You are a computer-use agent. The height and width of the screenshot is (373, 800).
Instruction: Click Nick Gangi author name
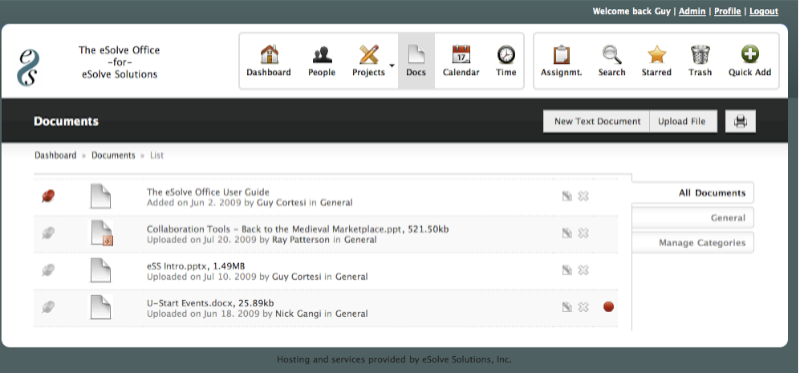click(x=298, y=314)
